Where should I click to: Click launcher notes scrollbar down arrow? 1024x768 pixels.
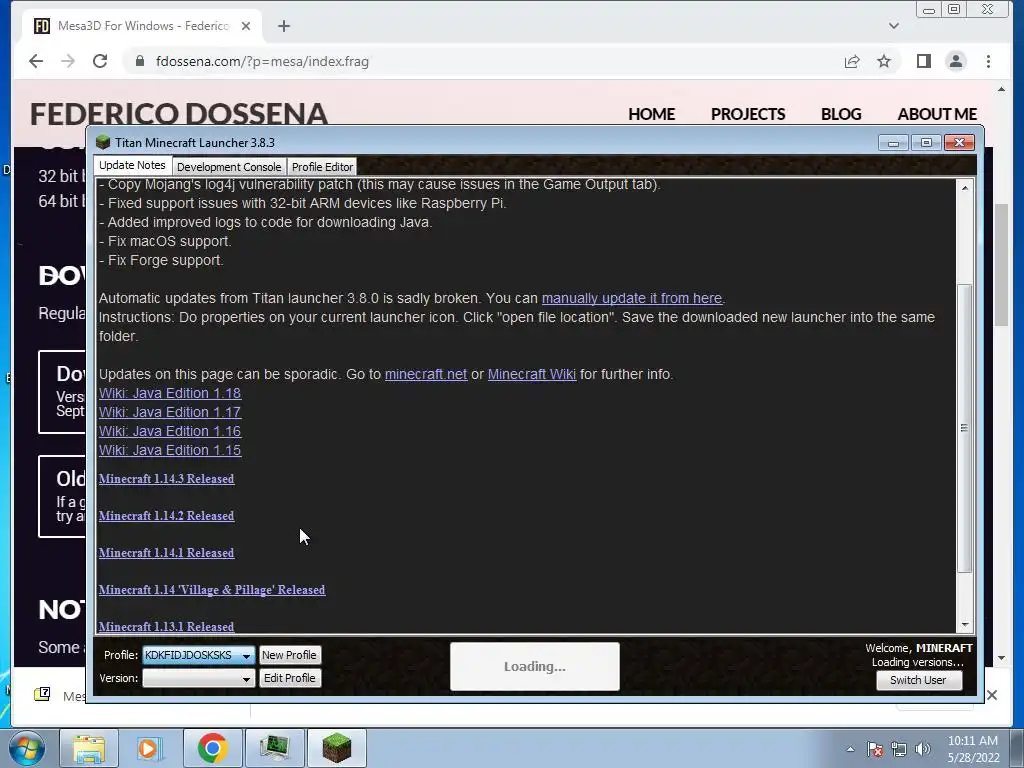tap(965, 625)
